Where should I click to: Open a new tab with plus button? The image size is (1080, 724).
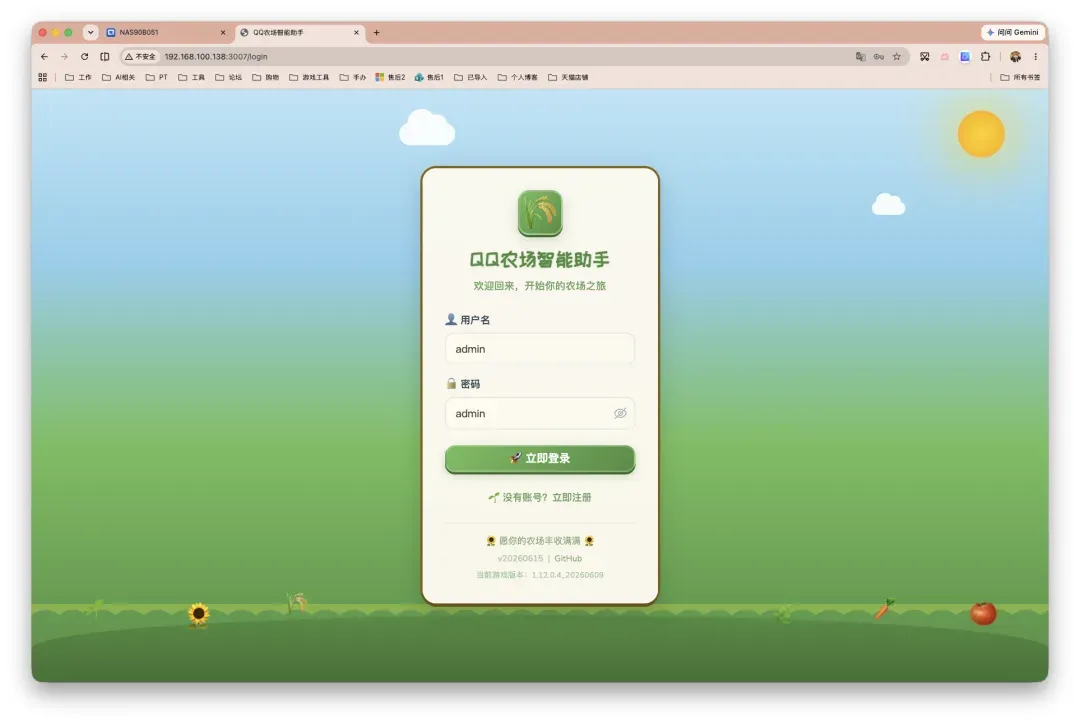(376, 32)
